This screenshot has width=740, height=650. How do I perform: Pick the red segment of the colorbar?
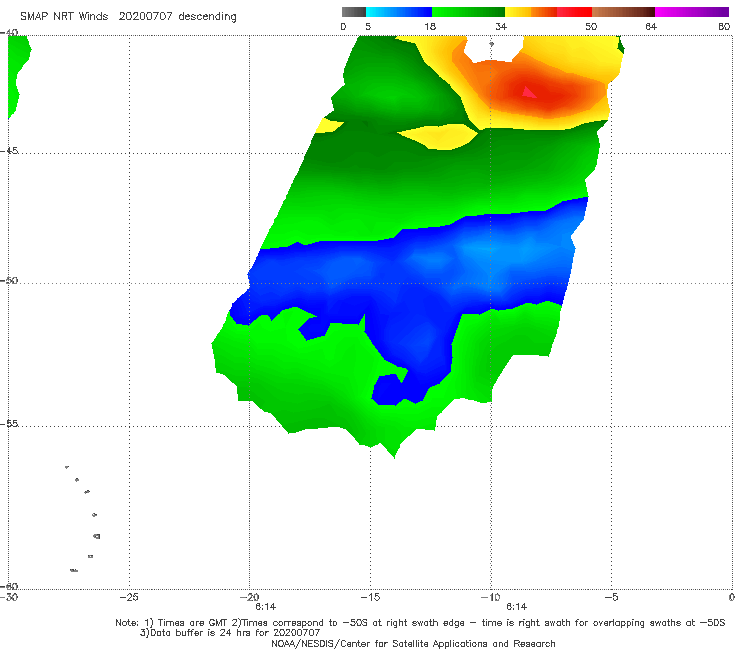click(x=574, y=12)
